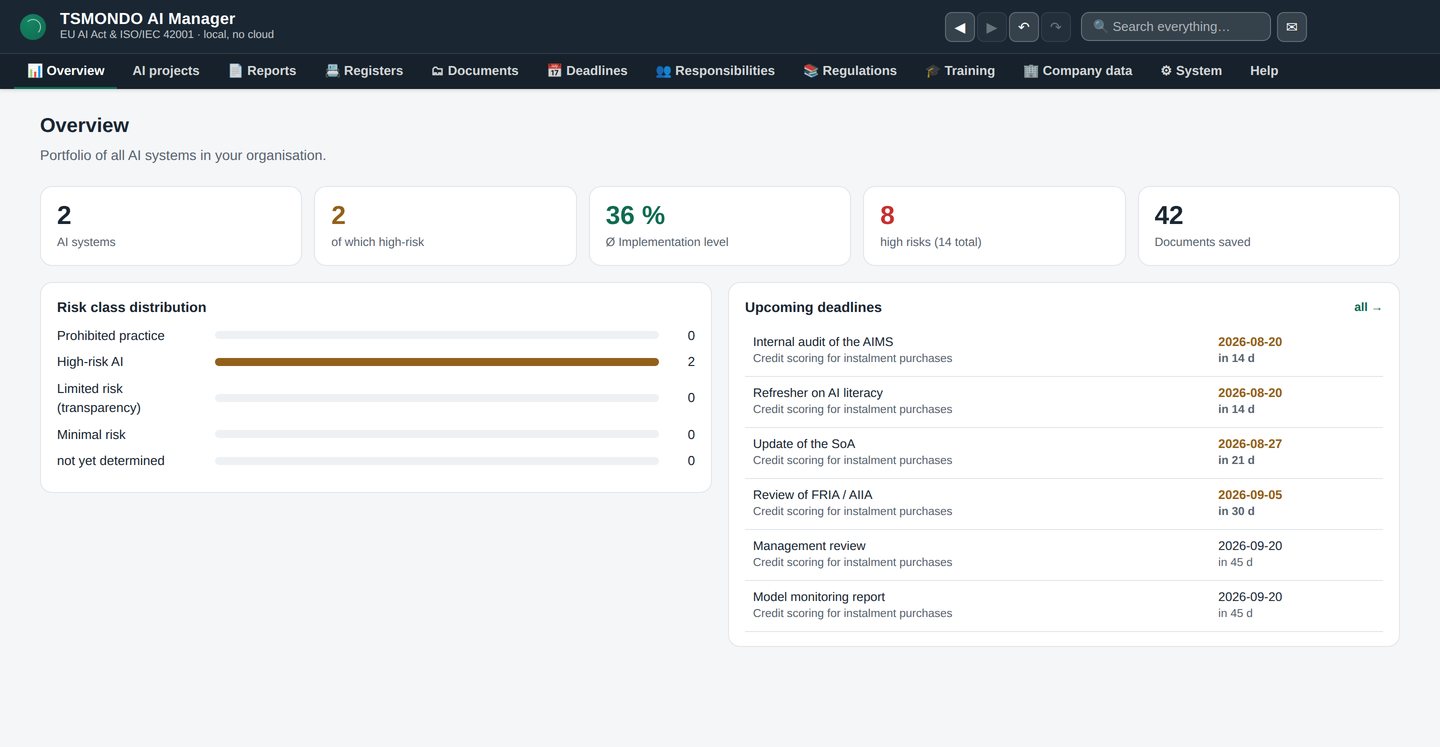Open 'Model monitoring report' deadline
Screen dimensions: 1440x747
point(1064,606)
